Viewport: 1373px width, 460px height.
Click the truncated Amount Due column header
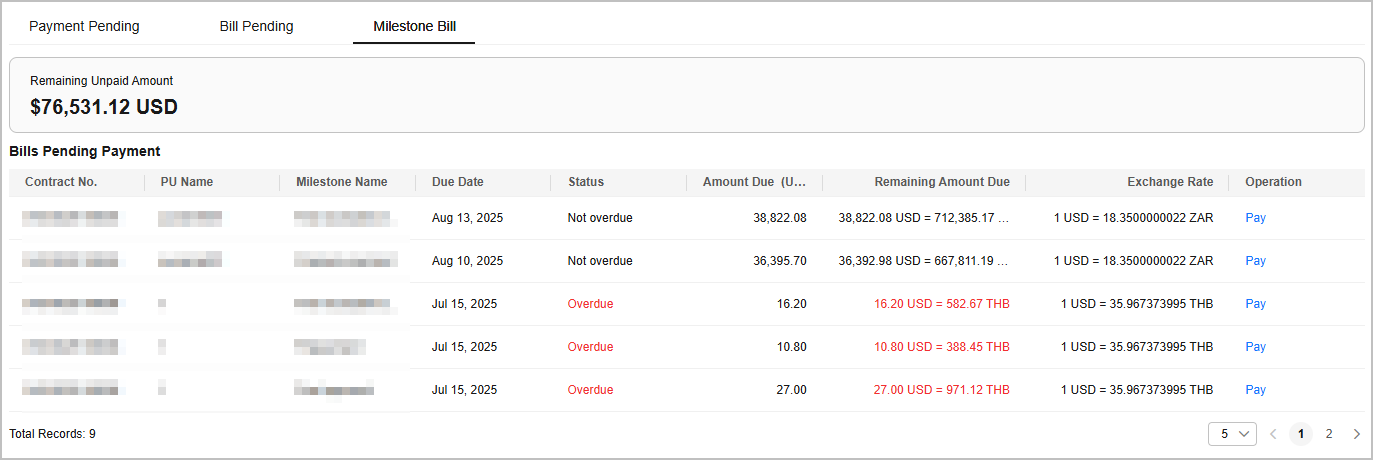click(x=754, y=182)
